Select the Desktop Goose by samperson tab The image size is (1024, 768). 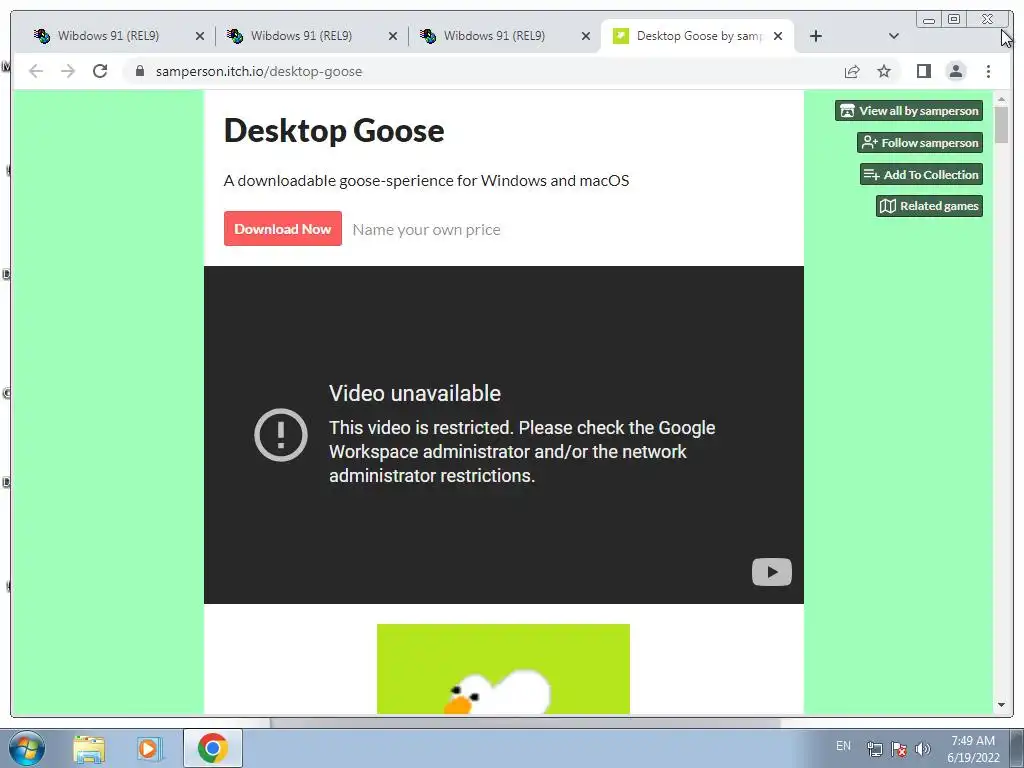(699, 36)
